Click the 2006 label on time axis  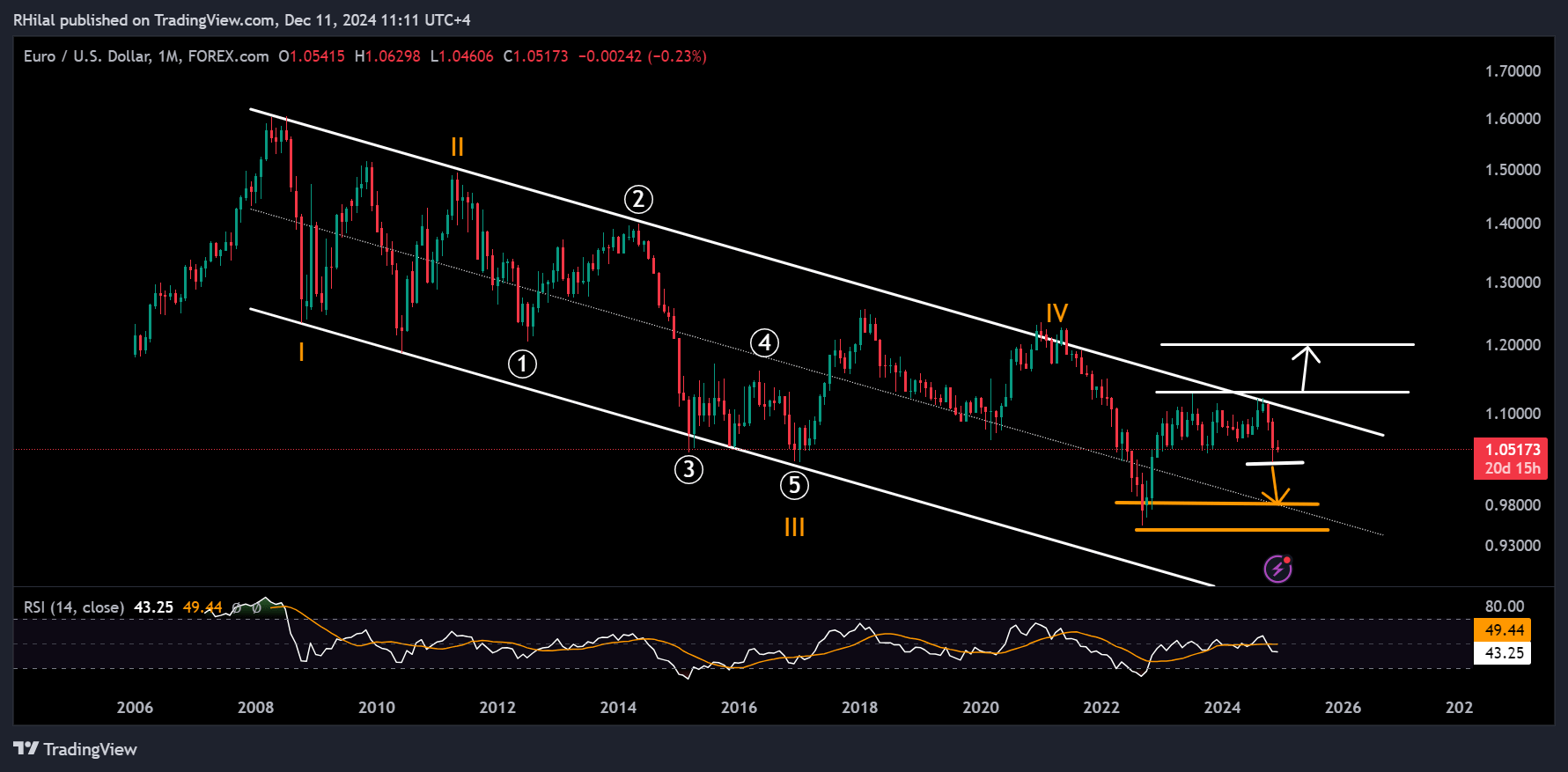pyautogui.click(x=135, y=708)
